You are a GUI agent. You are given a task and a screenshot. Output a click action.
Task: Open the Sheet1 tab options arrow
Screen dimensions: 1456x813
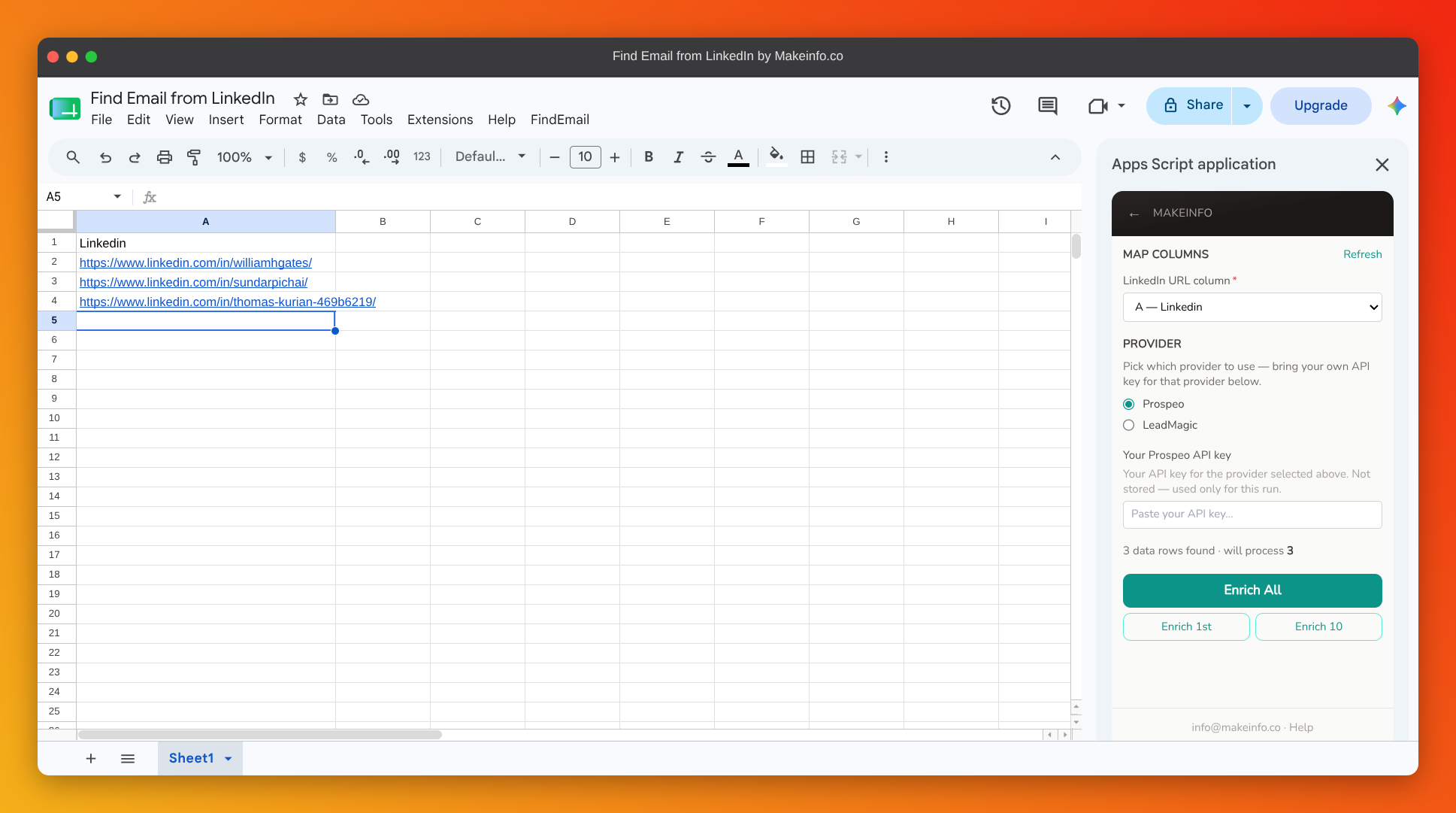point(229,759)
